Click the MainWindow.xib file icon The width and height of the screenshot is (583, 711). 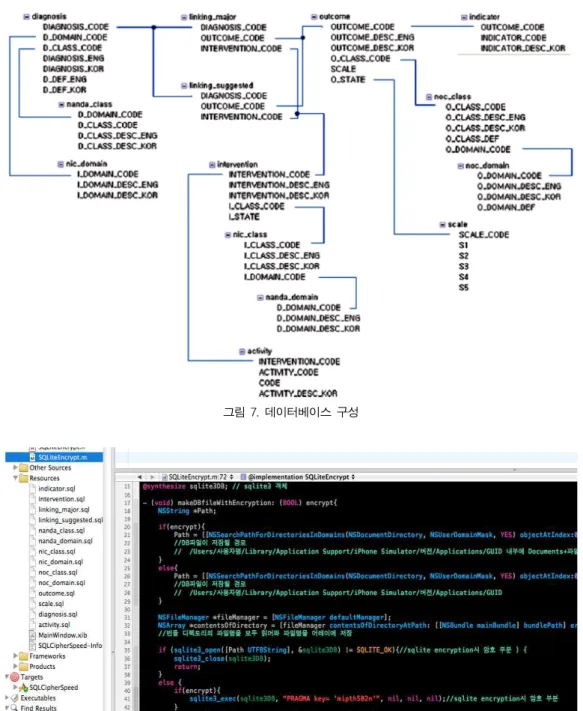[33, 635]
